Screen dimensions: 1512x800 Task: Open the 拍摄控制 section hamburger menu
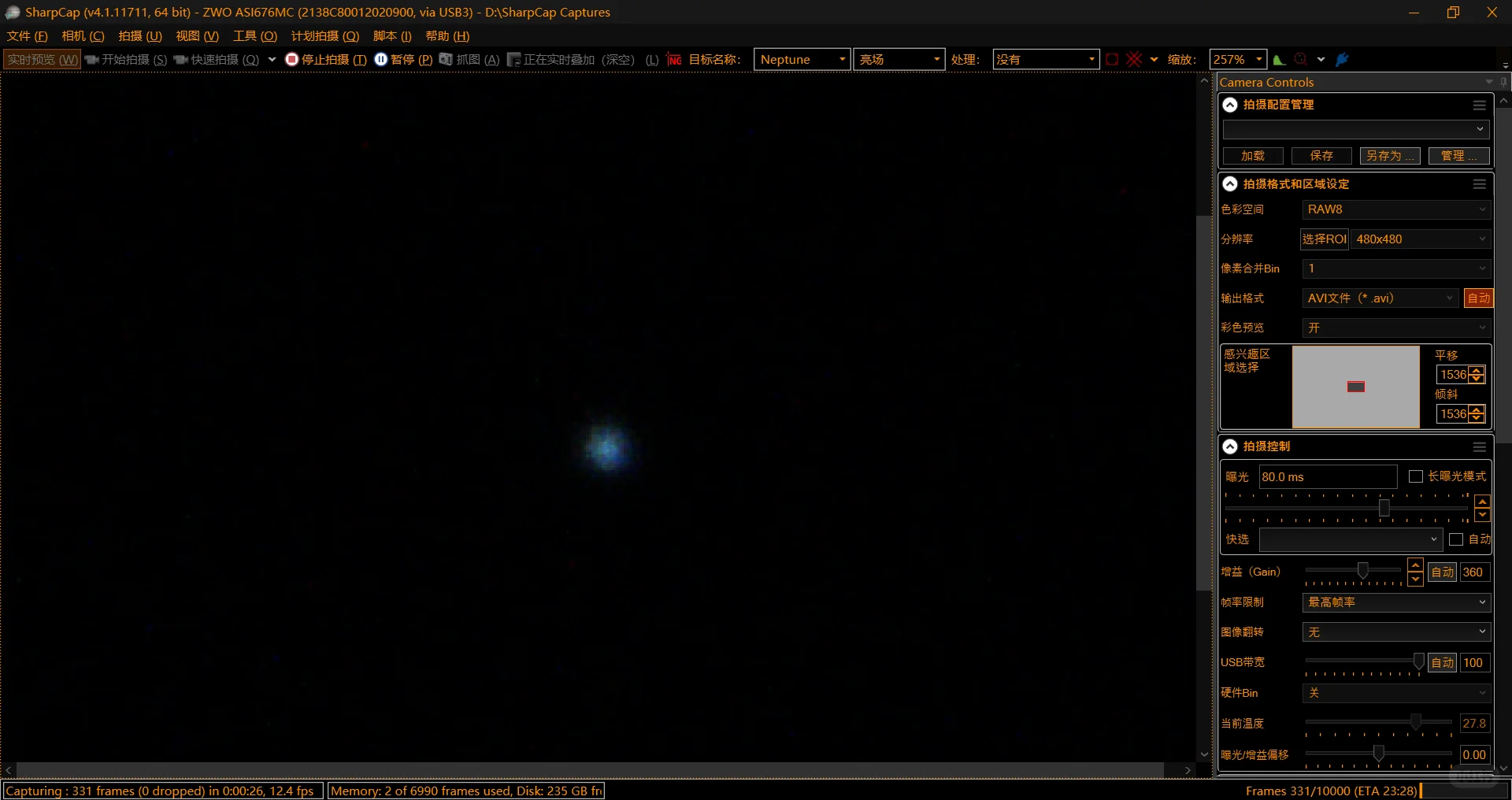tap(1480, 447)
